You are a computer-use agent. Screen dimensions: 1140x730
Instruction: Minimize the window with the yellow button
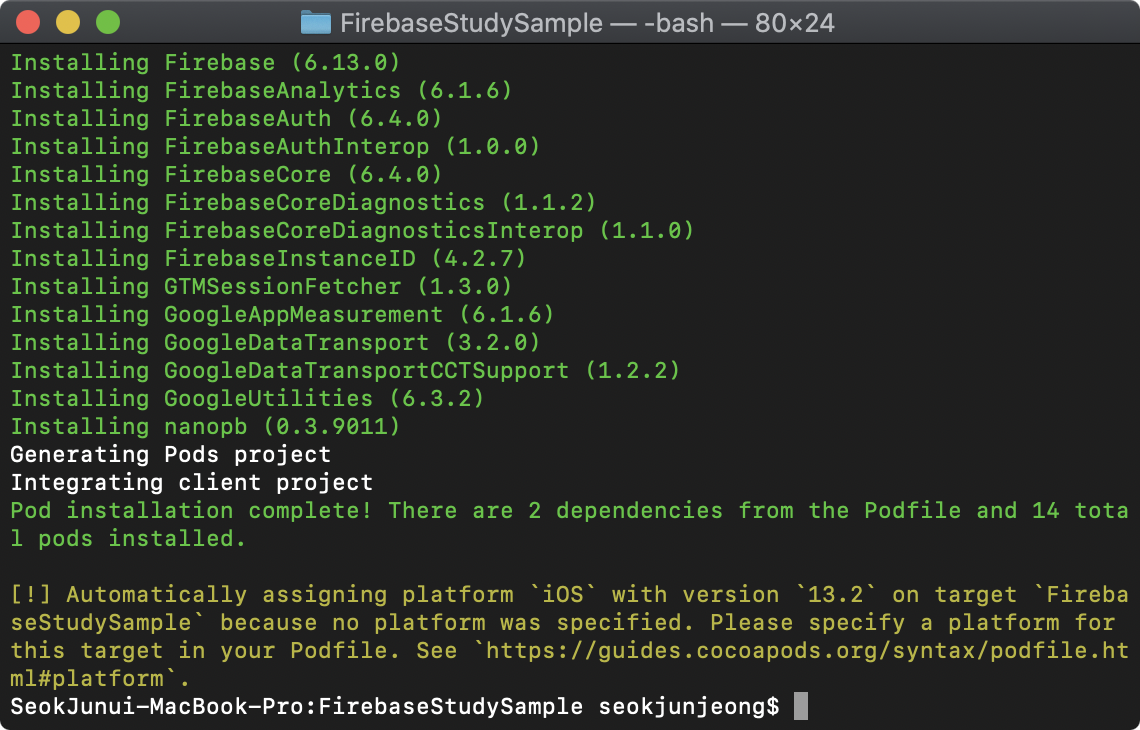pyautogui.click(x=68, y=23)
